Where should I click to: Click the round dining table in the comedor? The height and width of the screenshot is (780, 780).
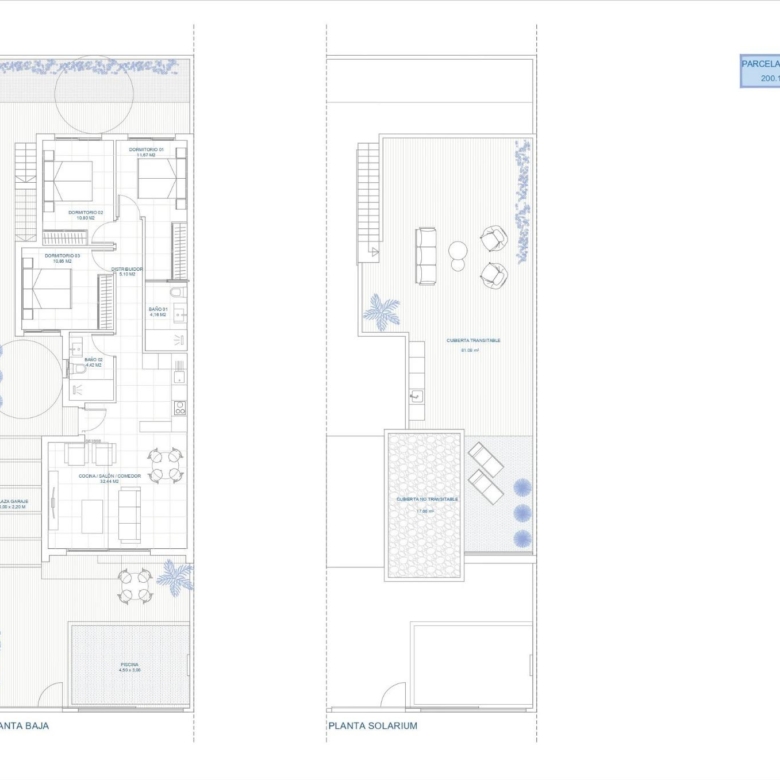pyautogui.click(x=166, y=465)
